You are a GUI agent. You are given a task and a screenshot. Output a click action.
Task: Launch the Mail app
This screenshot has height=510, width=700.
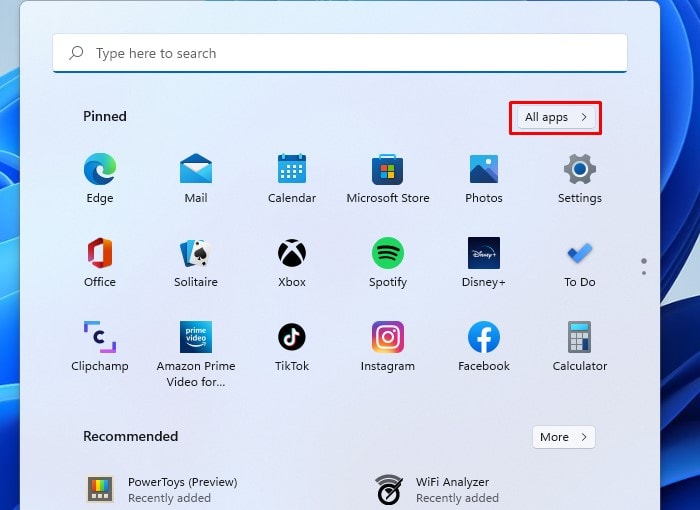[x=196, y=178]
